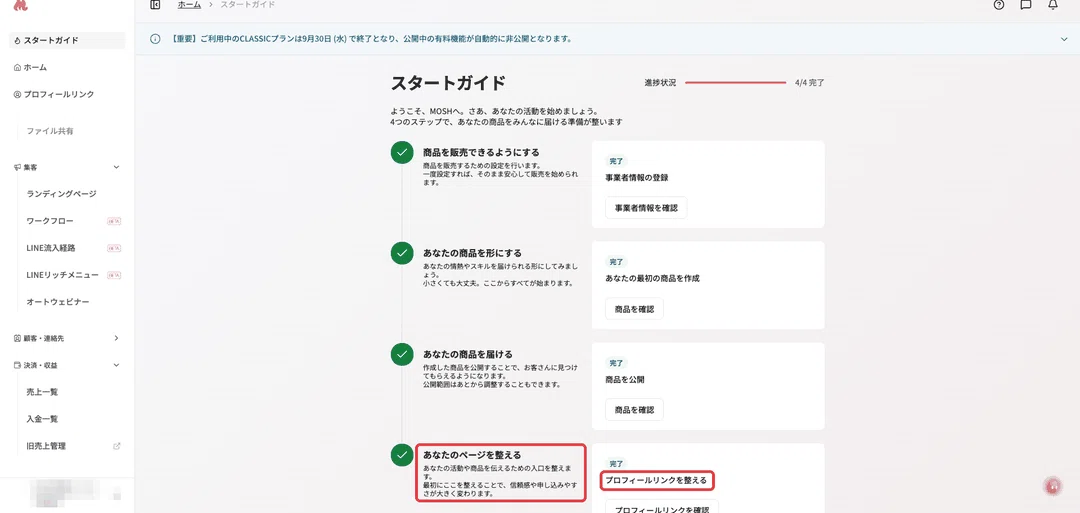1080x513 pixels.
Task: Click green checkmark for あなたの商品を形にする
Action: [x=402, y=253]
